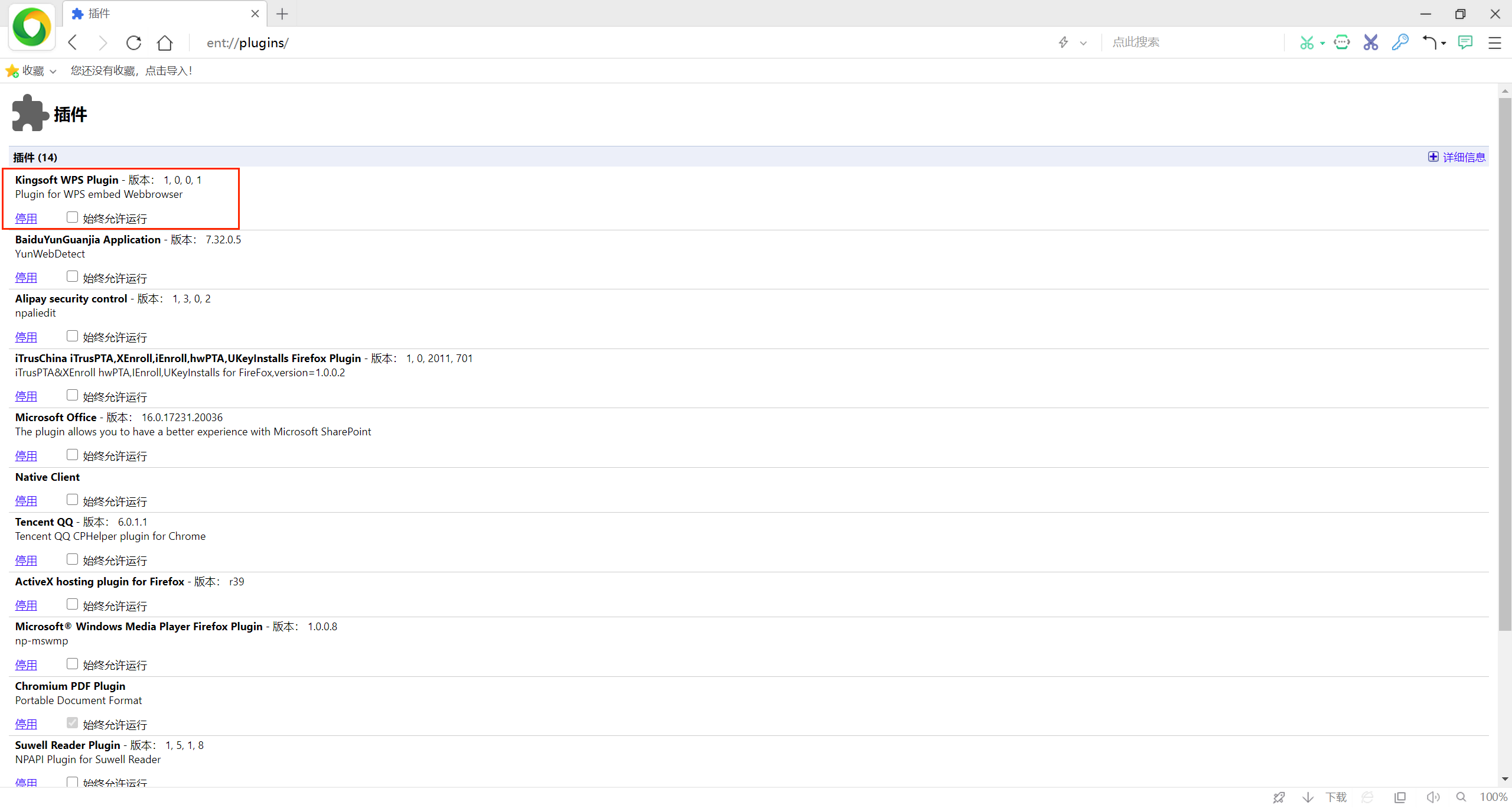Go forward with the forward arrow
1512x808 pixels.
103,43
